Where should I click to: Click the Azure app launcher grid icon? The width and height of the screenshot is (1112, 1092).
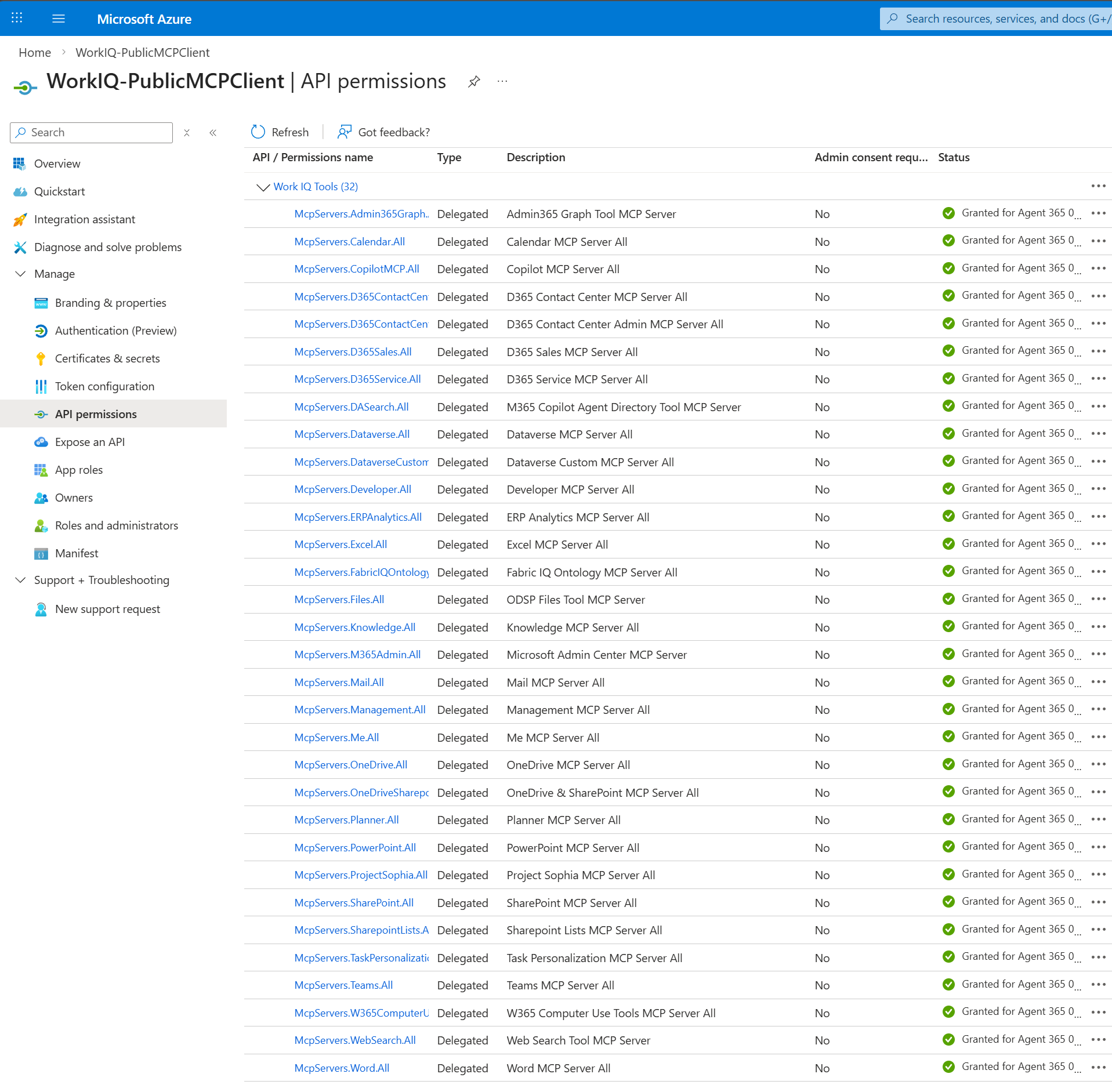point(17,18)
